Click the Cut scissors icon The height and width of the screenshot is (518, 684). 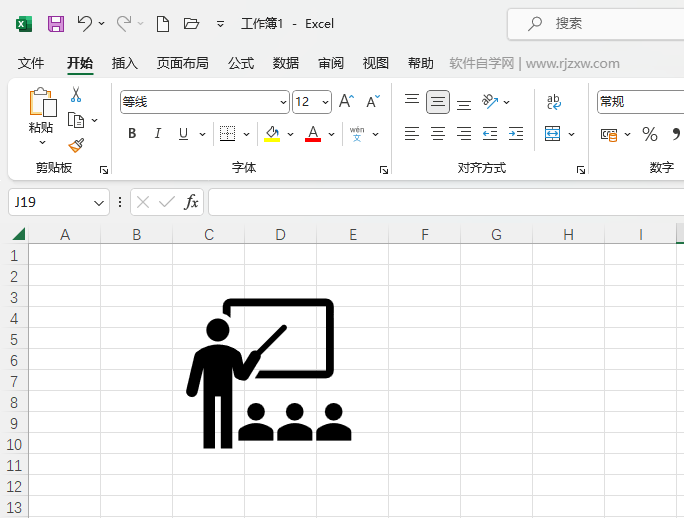coord(76,94)
